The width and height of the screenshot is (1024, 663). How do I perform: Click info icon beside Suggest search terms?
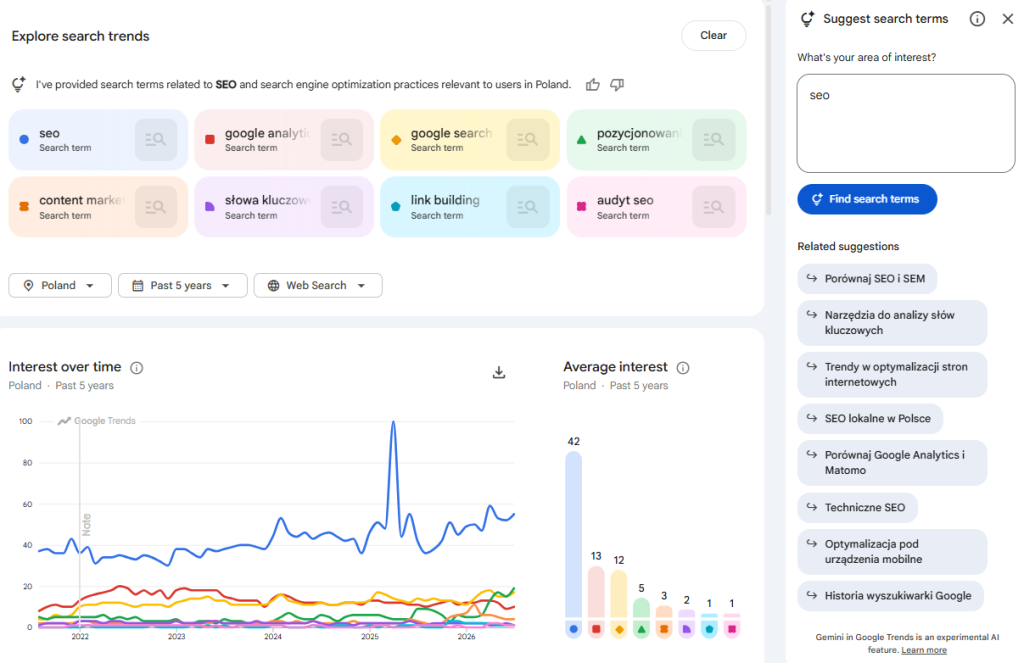point(977,19)
